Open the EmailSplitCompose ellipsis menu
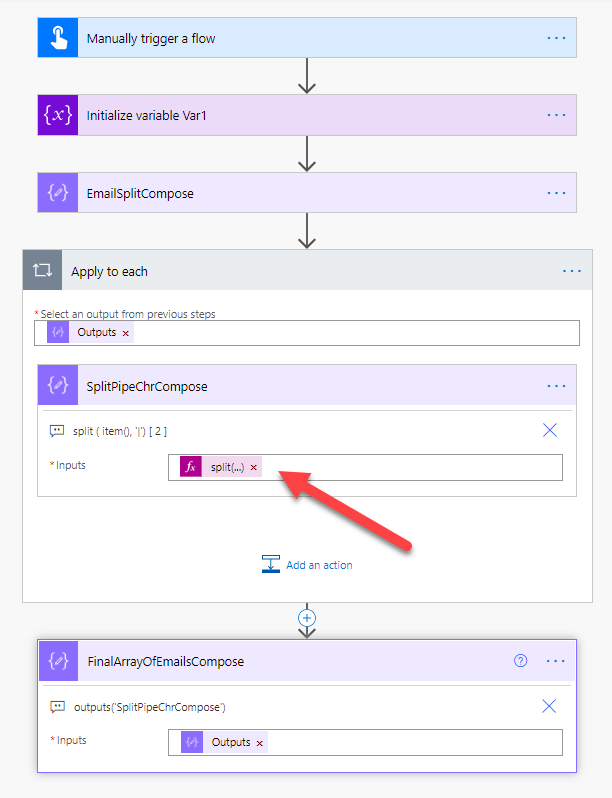The height and width of the screenshot is (798, 612). pyautogui.click(x=556, y=193)
